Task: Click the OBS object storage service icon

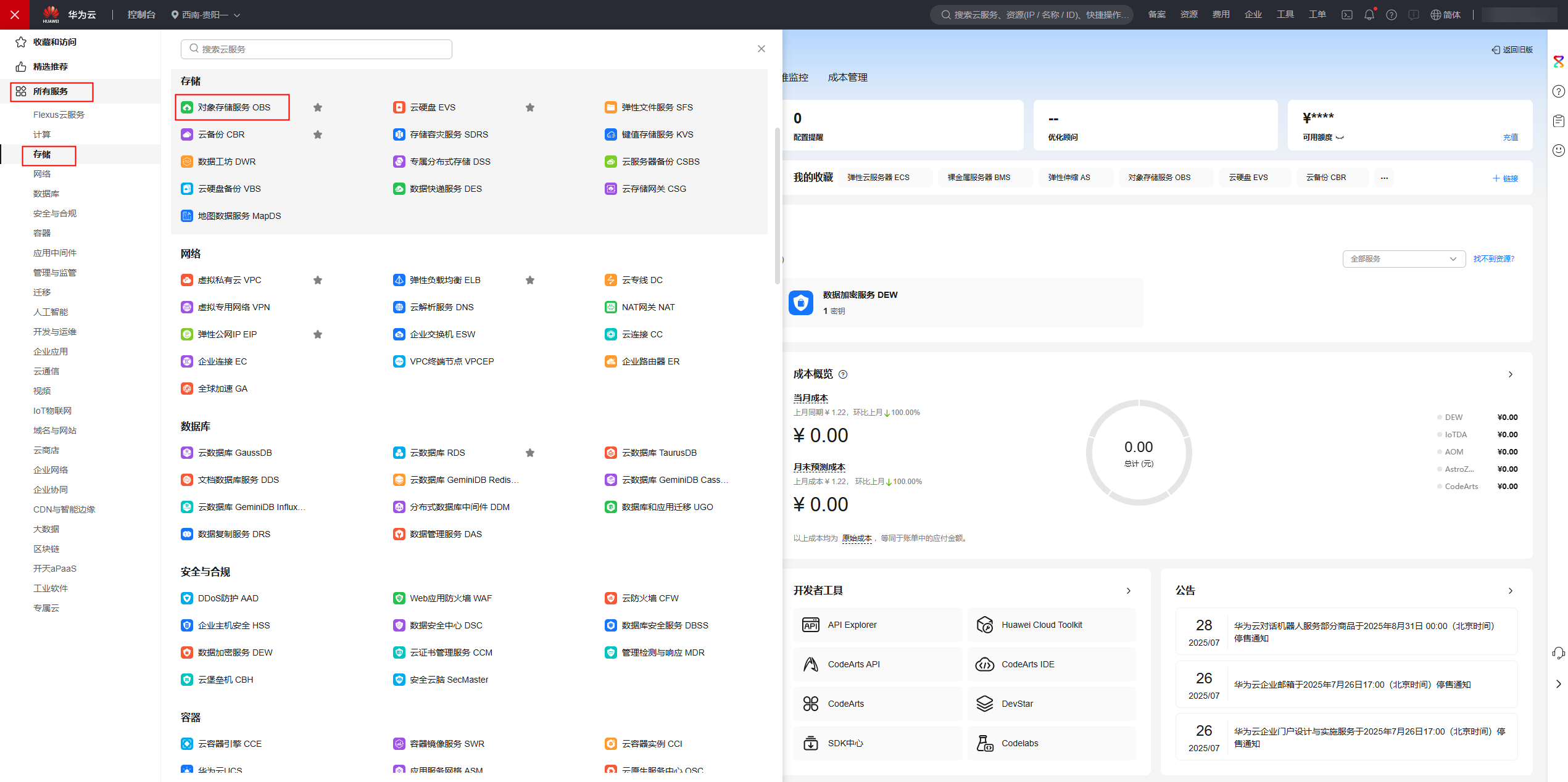Action: [187, 107]
